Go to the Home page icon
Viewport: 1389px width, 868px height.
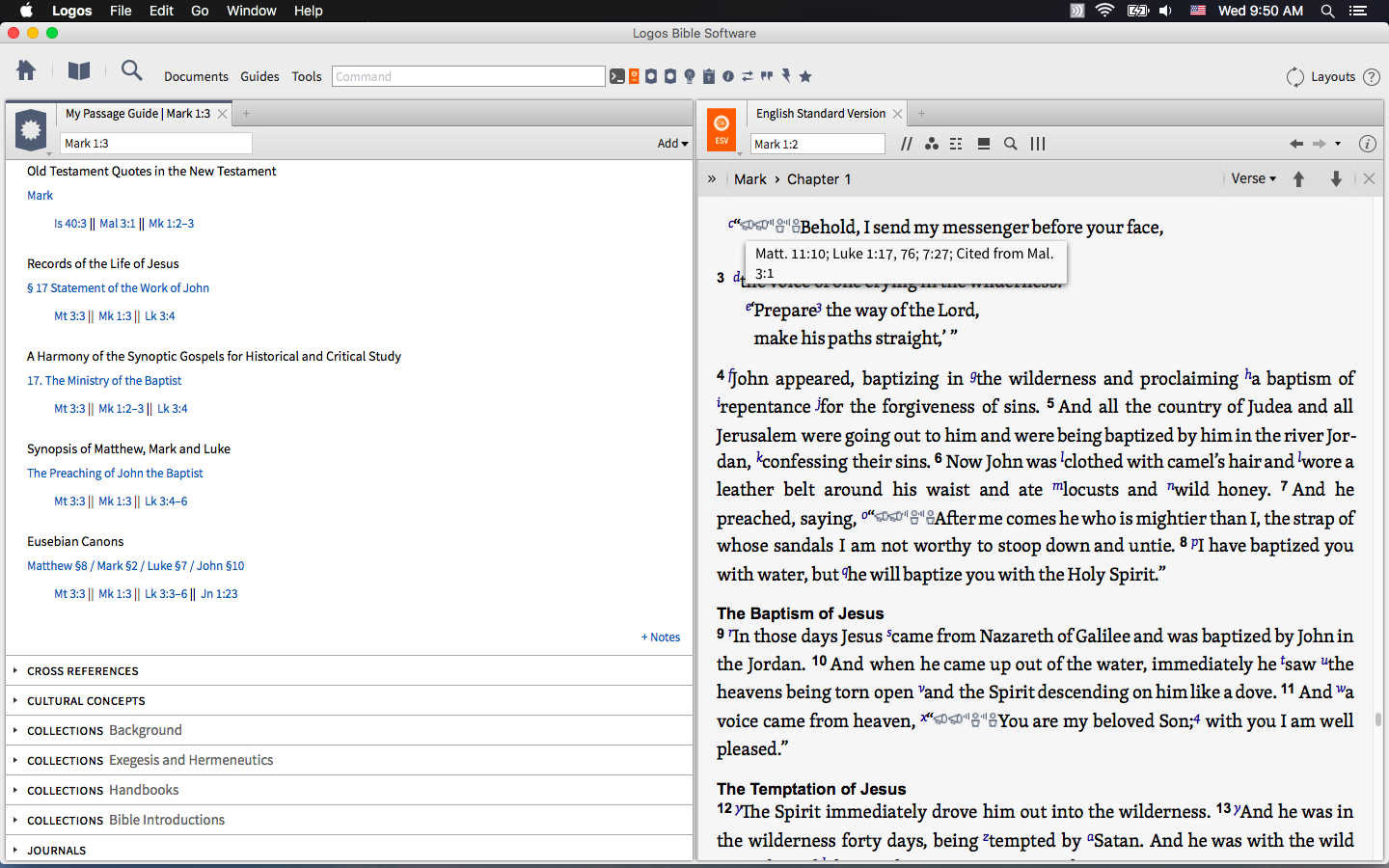[x=26, y=70]
